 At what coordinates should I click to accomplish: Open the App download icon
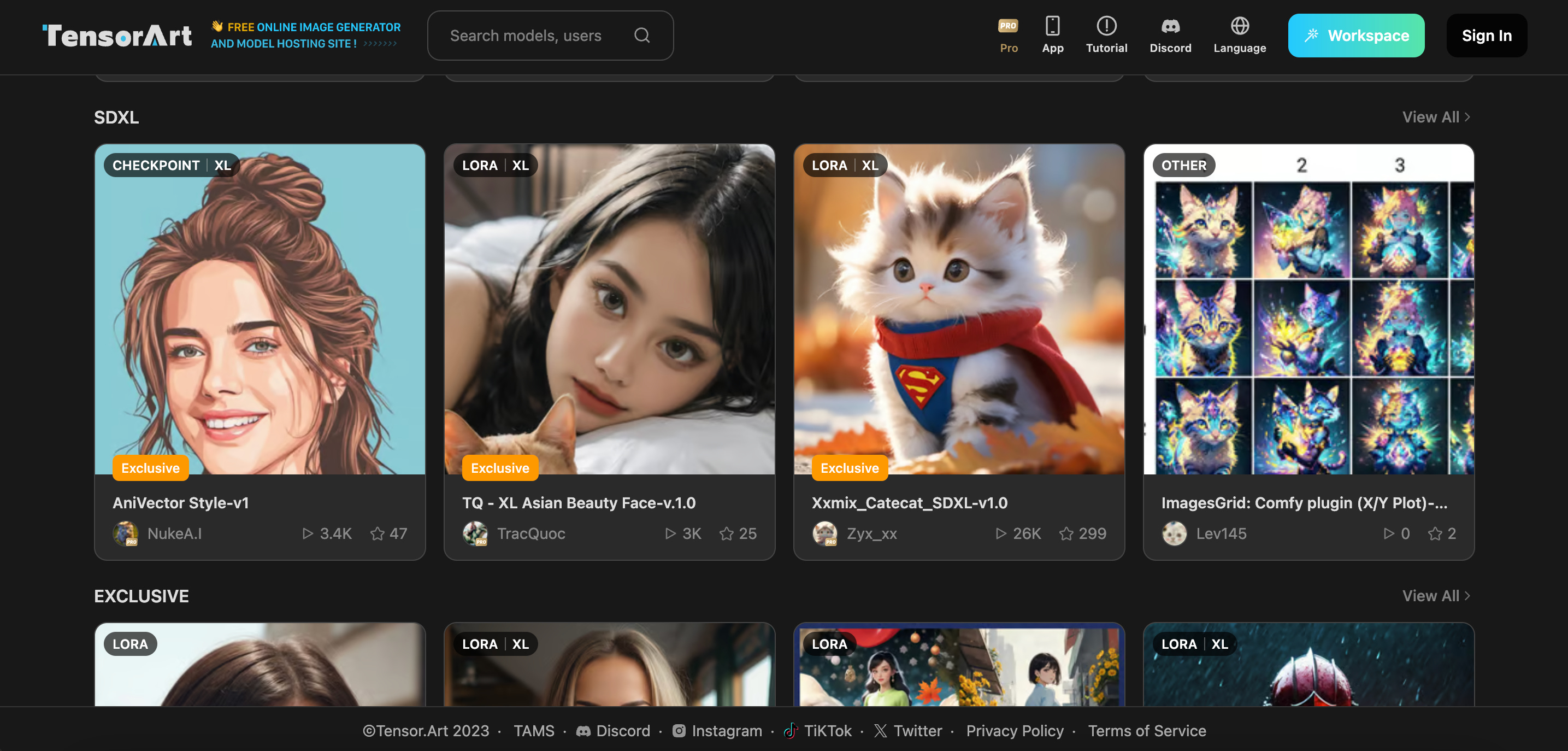(1052, 27)
